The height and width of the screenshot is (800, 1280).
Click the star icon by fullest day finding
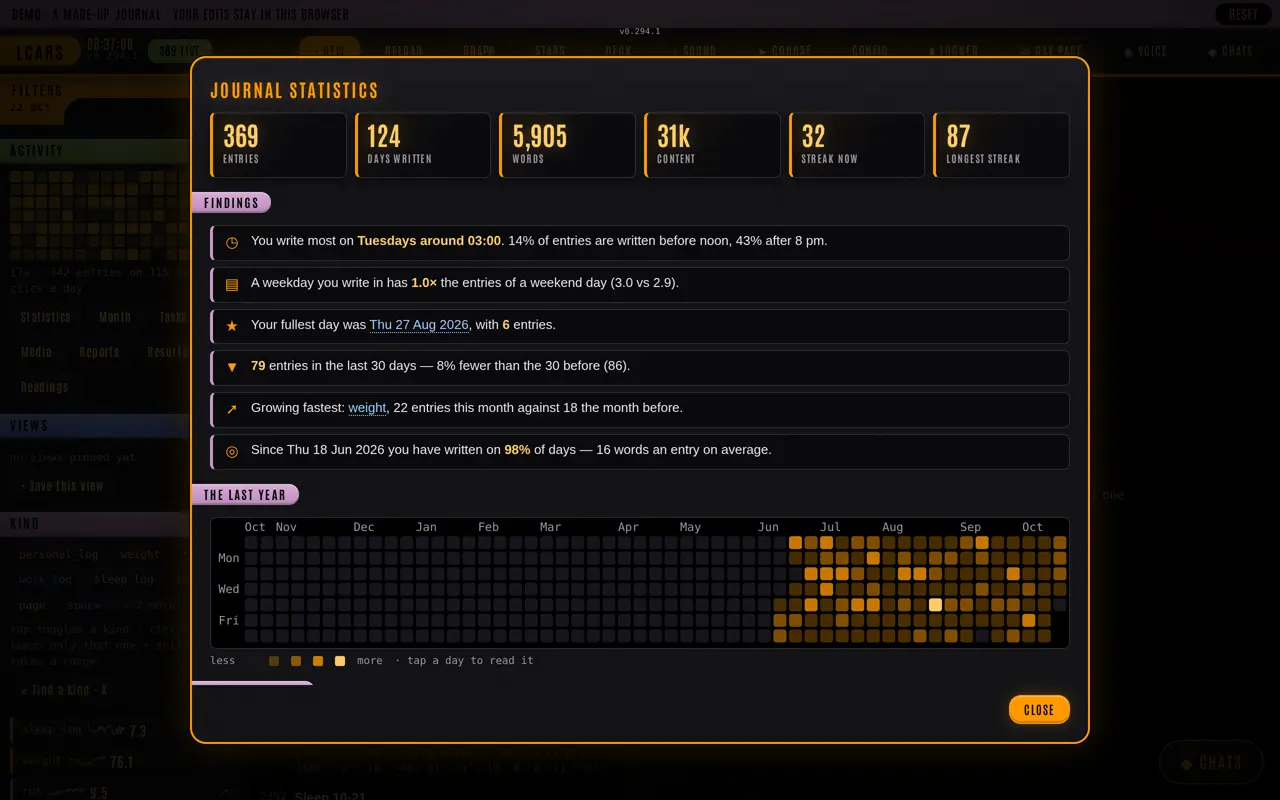pos(232,326)
